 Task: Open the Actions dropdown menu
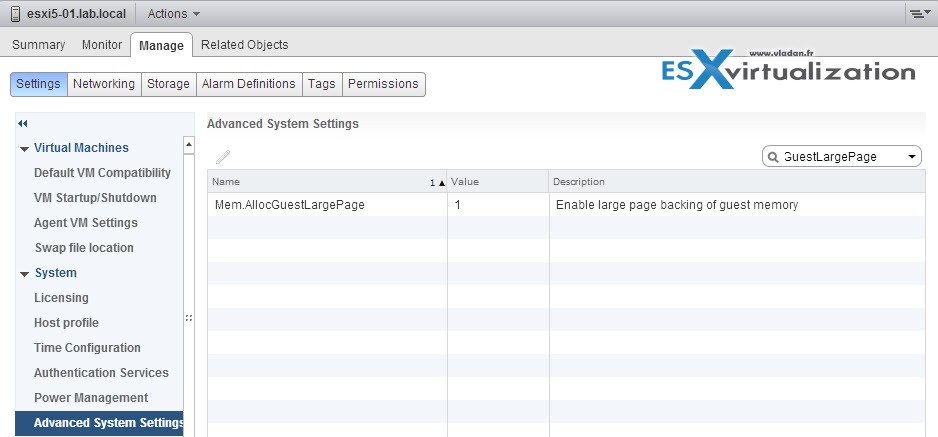coord(173,14)
